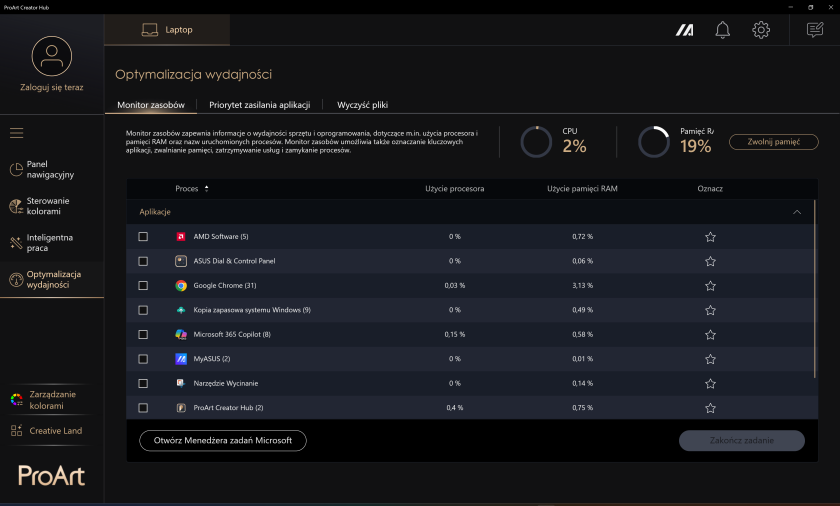This screenshot has height=506, width=840.
Task: Tick the Microsoft 365 Copilot checkbox
Action: 143,335
